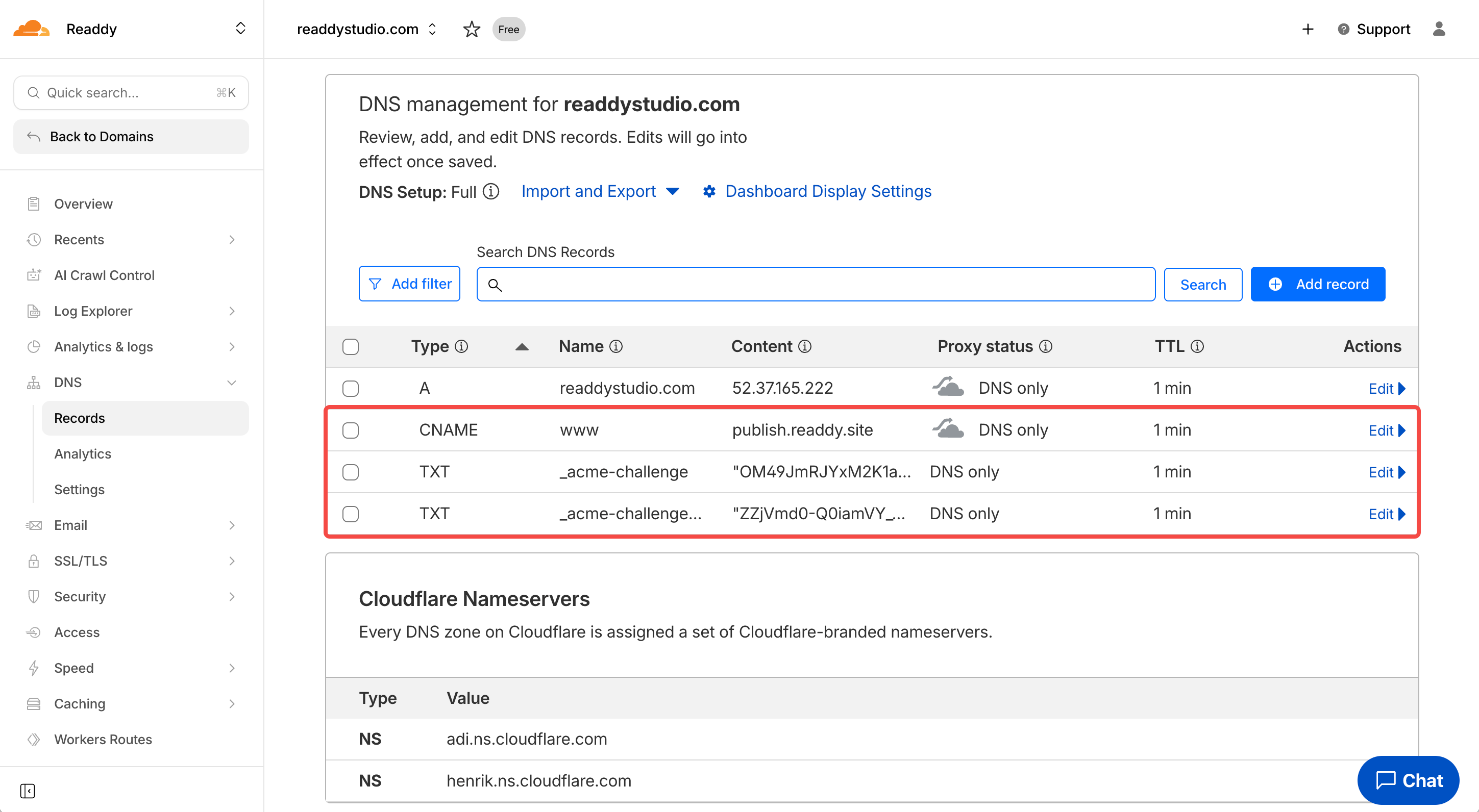Click the DNS Setup info icon

pos(491,191)
